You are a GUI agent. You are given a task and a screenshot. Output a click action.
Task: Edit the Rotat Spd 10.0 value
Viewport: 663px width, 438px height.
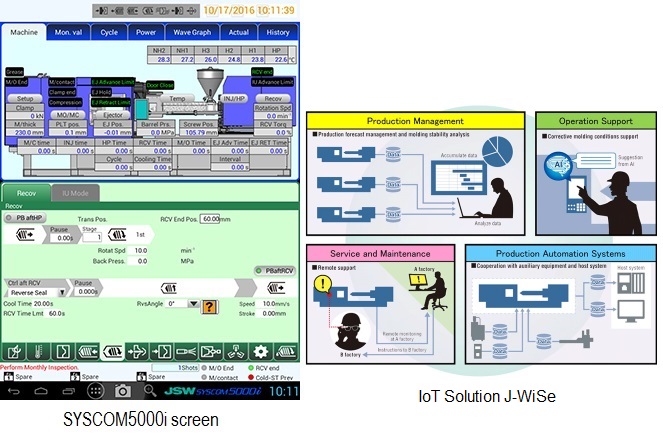[140, 250]
